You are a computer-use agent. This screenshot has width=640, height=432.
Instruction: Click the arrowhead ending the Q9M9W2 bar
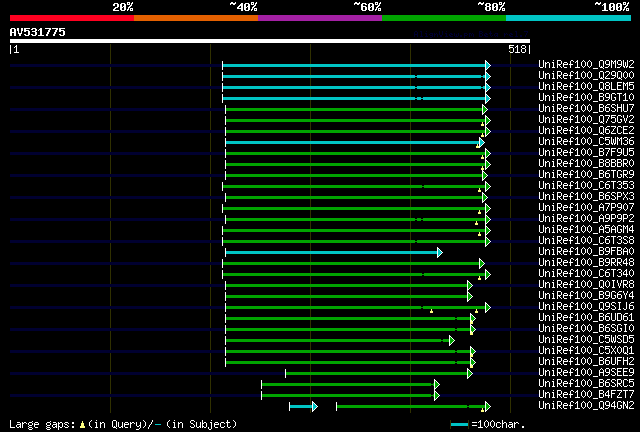click(488, 65)
